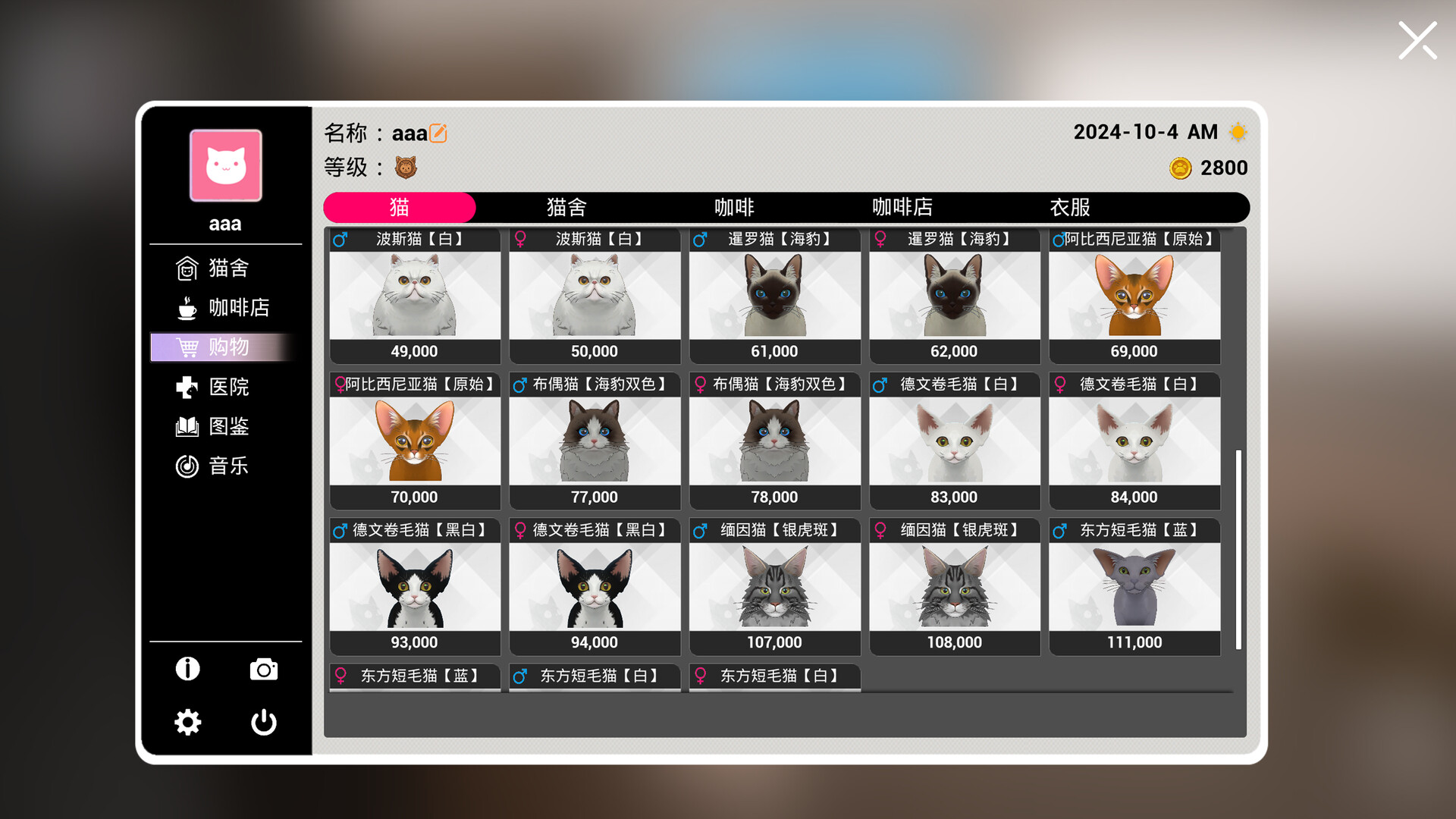Image resolution: width=1456 pixels, height=819 pixels.
Task: Click the pink cat profile avatar
Action: tap(224, 165)
